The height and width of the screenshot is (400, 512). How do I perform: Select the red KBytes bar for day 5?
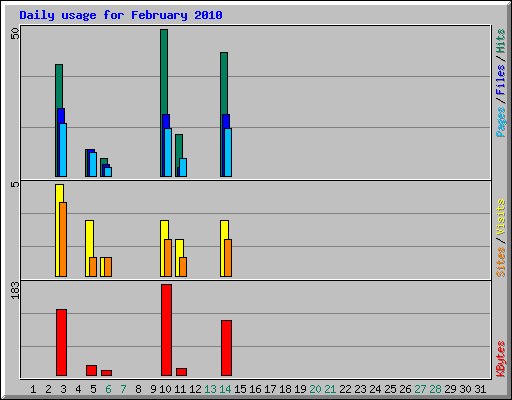pos(91,370)
